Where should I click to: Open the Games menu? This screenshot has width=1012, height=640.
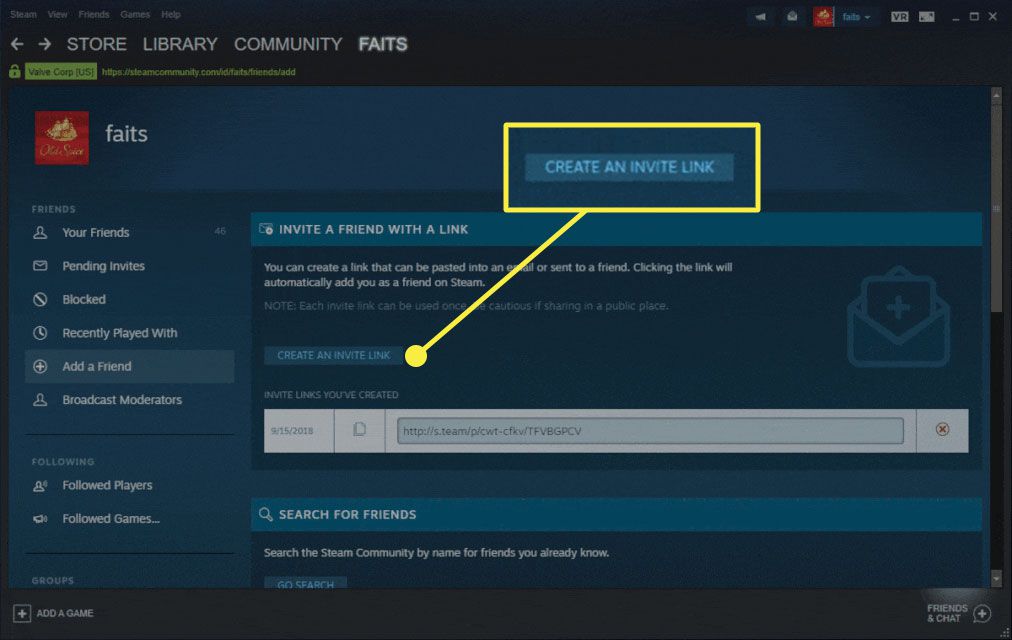click(135, 14)
